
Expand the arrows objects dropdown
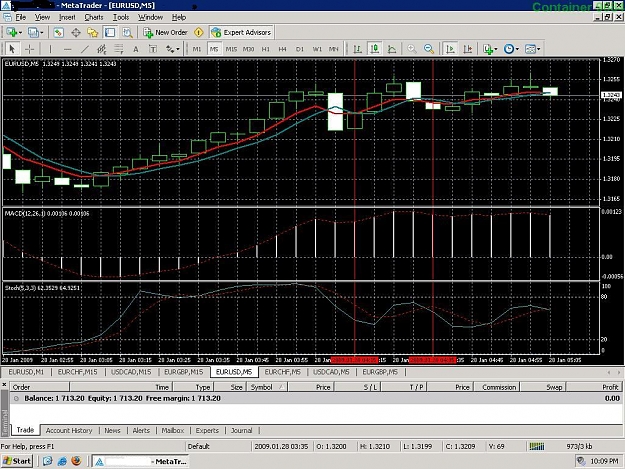173,49
